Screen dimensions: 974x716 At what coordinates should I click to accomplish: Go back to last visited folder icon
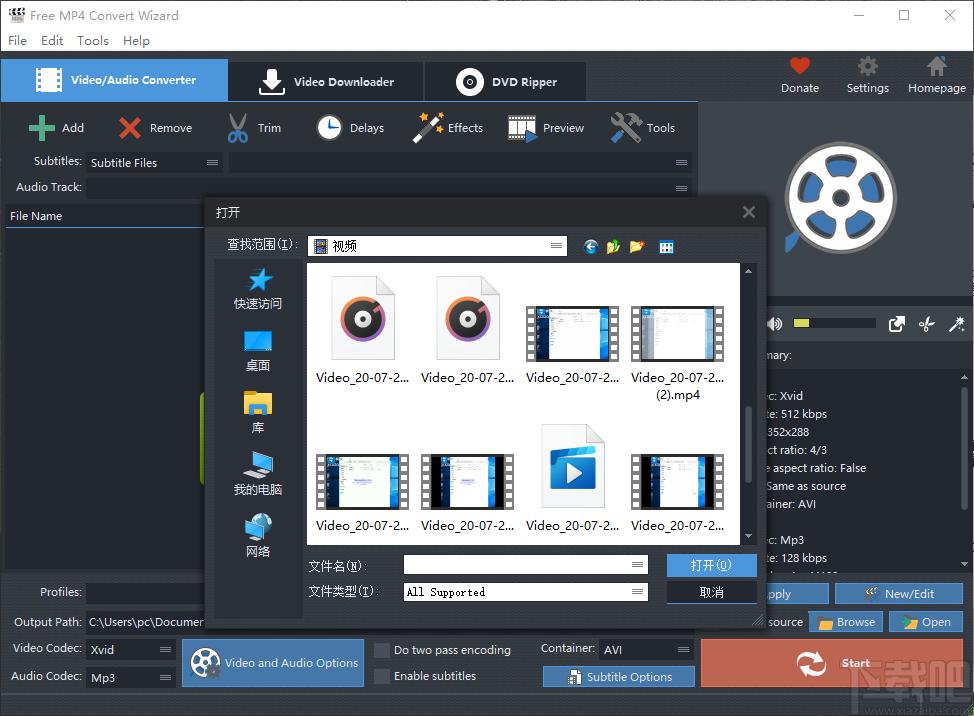tap(591, 247)
